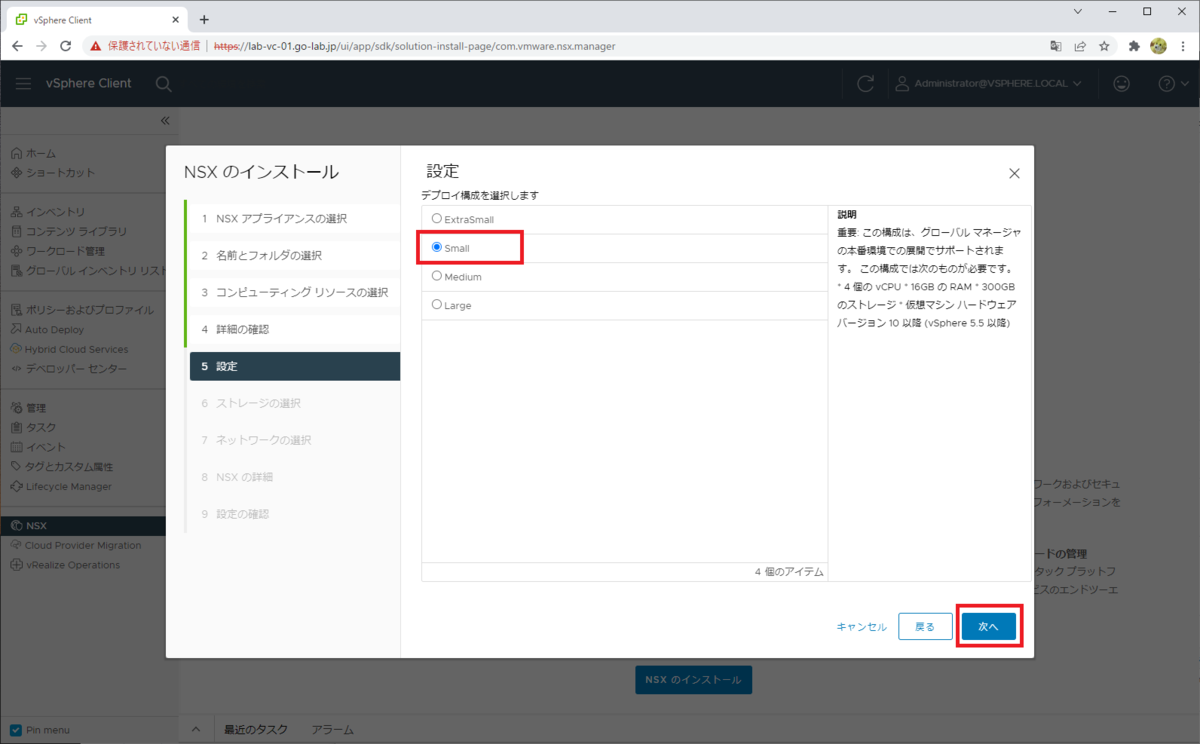Bookmark this page with star icon
The image size is (1200, 744).
pyautogui.click(x=1104, y=46)
